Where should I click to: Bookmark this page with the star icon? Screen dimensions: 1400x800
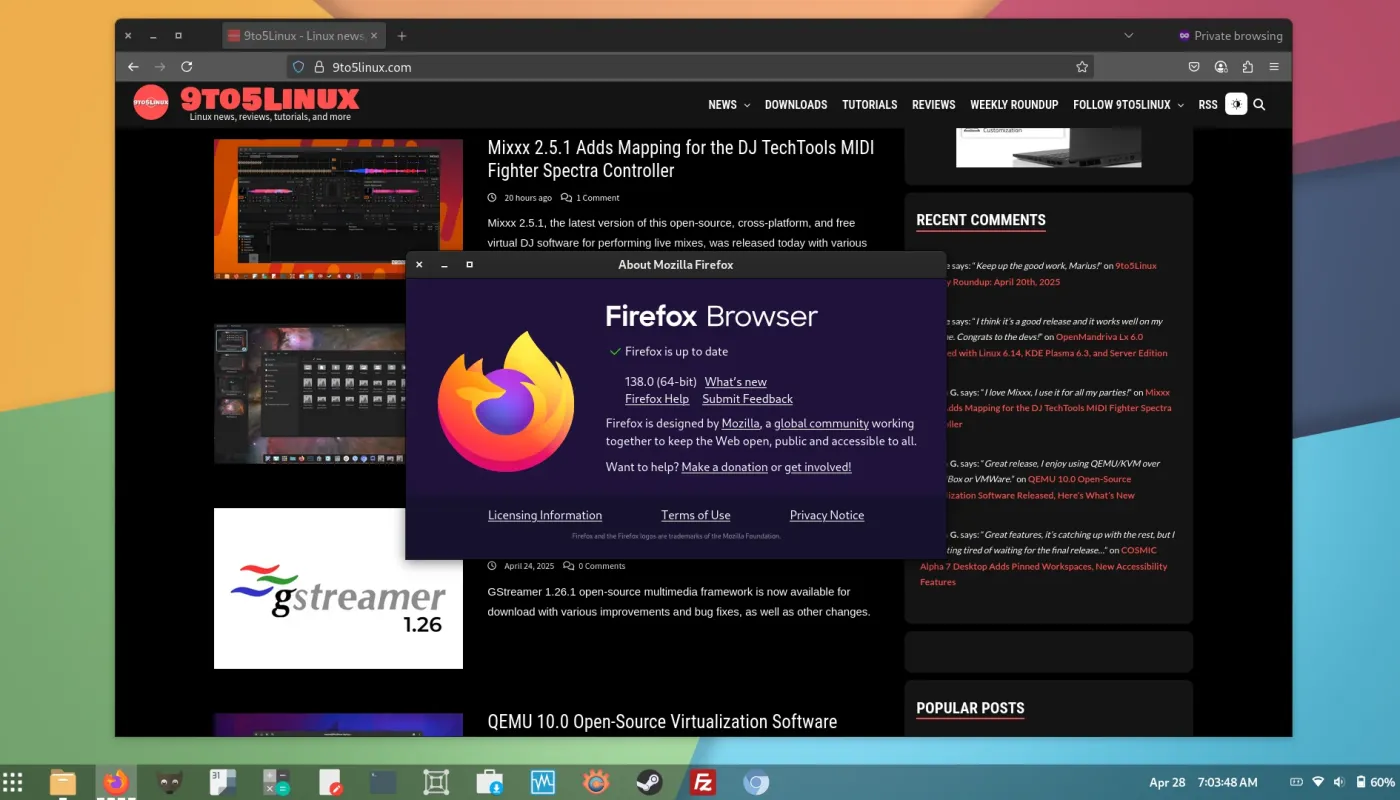click(x=1081, y=67)
